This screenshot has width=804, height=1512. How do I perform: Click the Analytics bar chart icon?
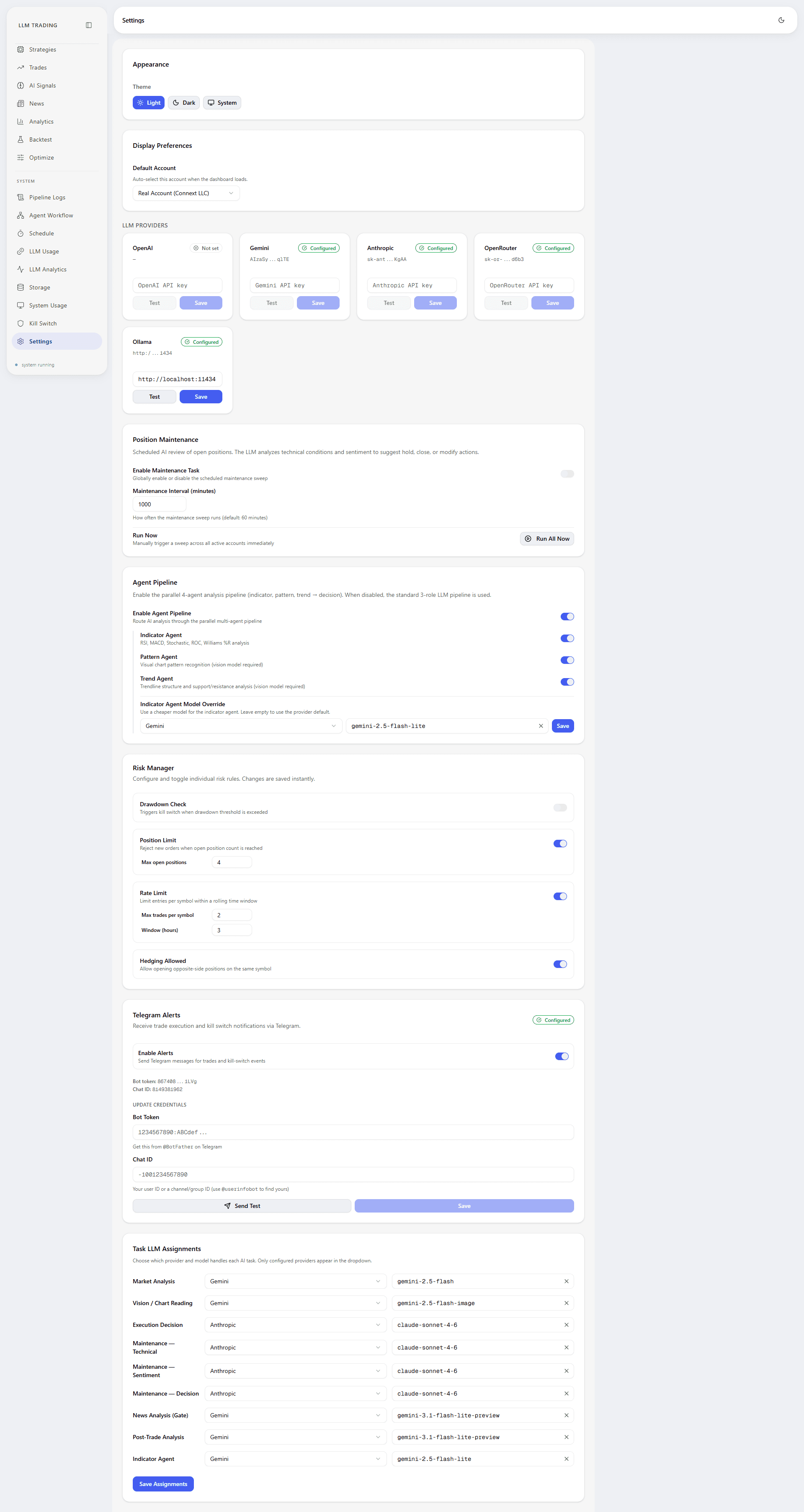[x=21, y=121]
